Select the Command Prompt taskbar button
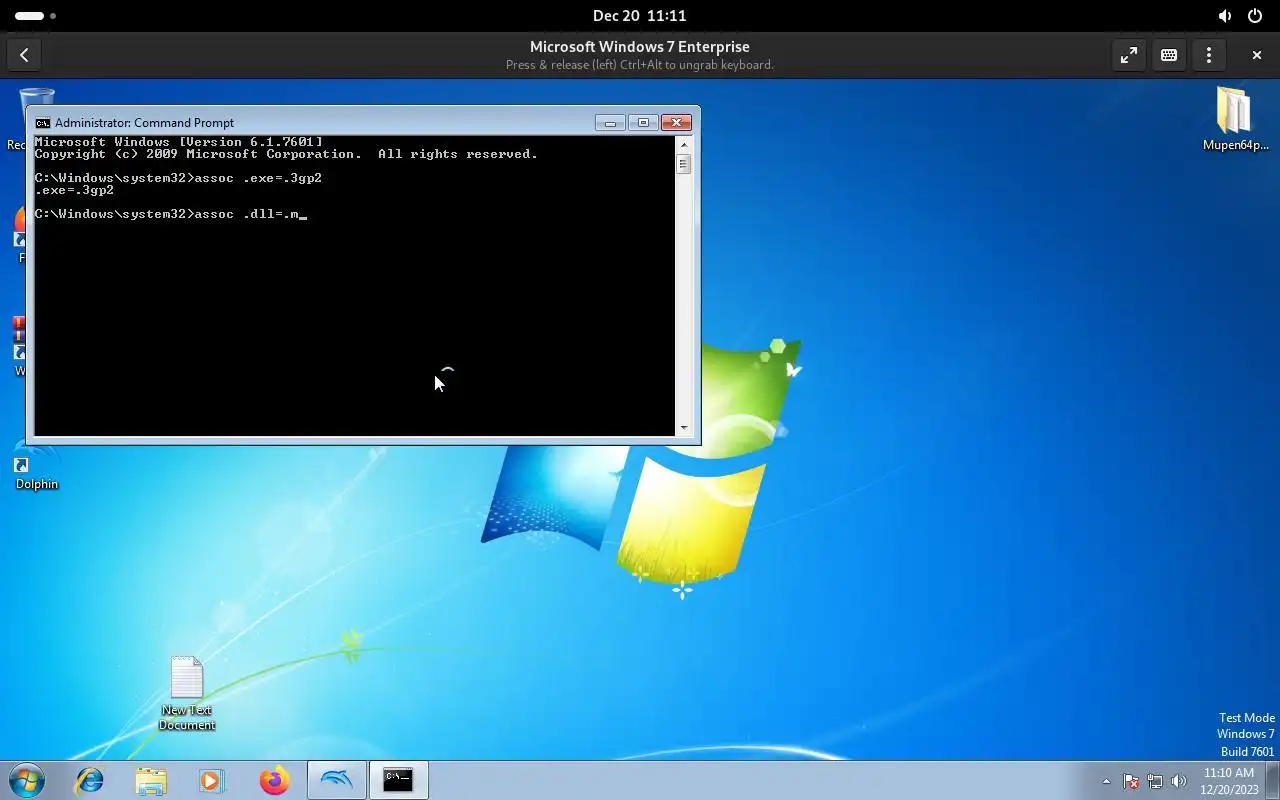1280x800 pixels. (398, 780)
